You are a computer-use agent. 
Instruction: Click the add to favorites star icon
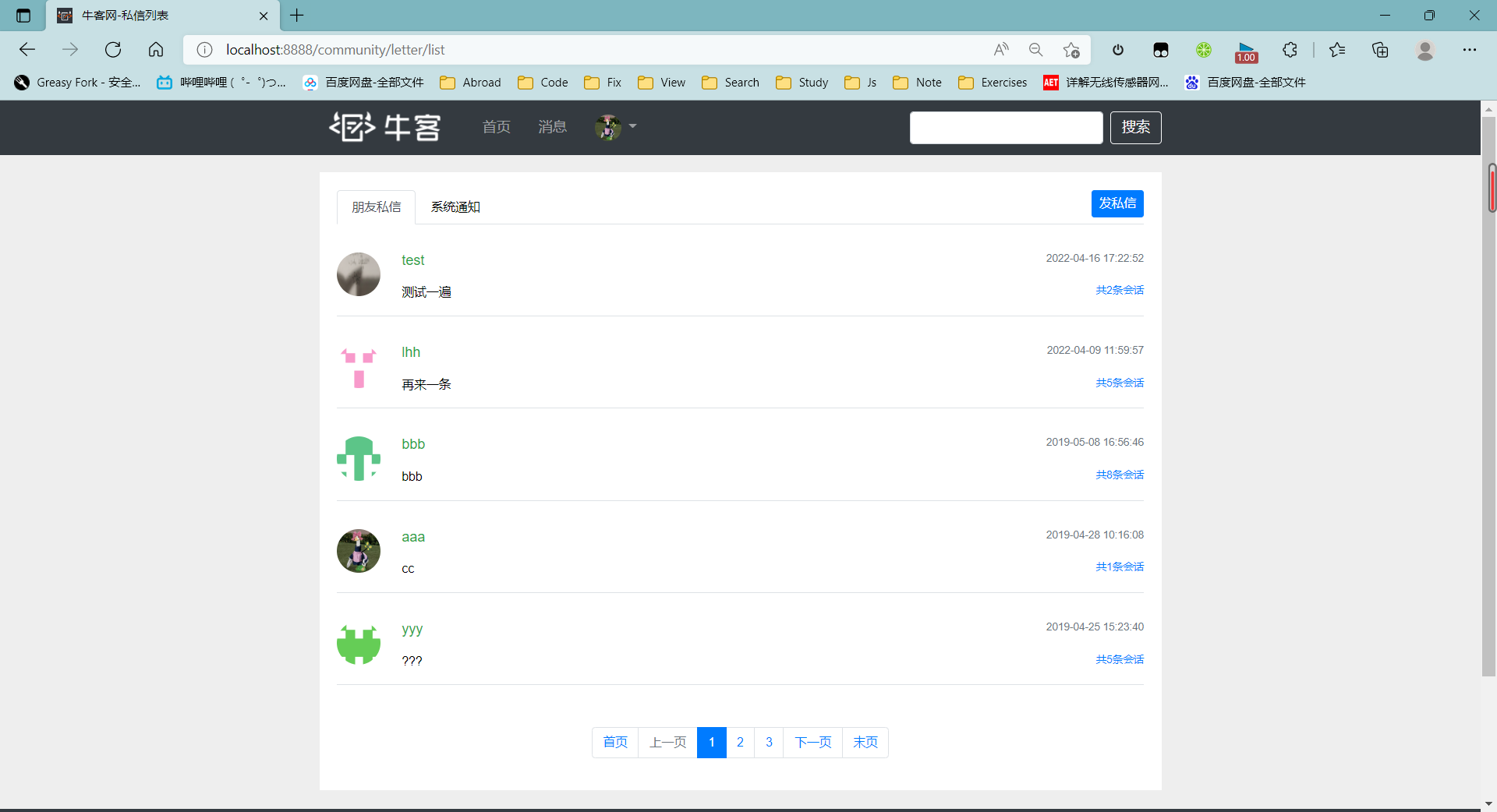click(1071, 50)
